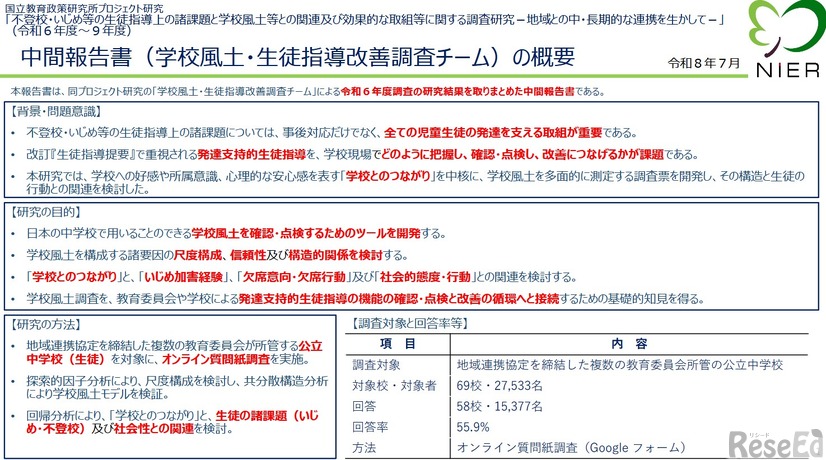Image resolution: width=826 pixels, height=460 pixels.
Task: Click red phrase いじめ加害経験
Action: [183, 277]
